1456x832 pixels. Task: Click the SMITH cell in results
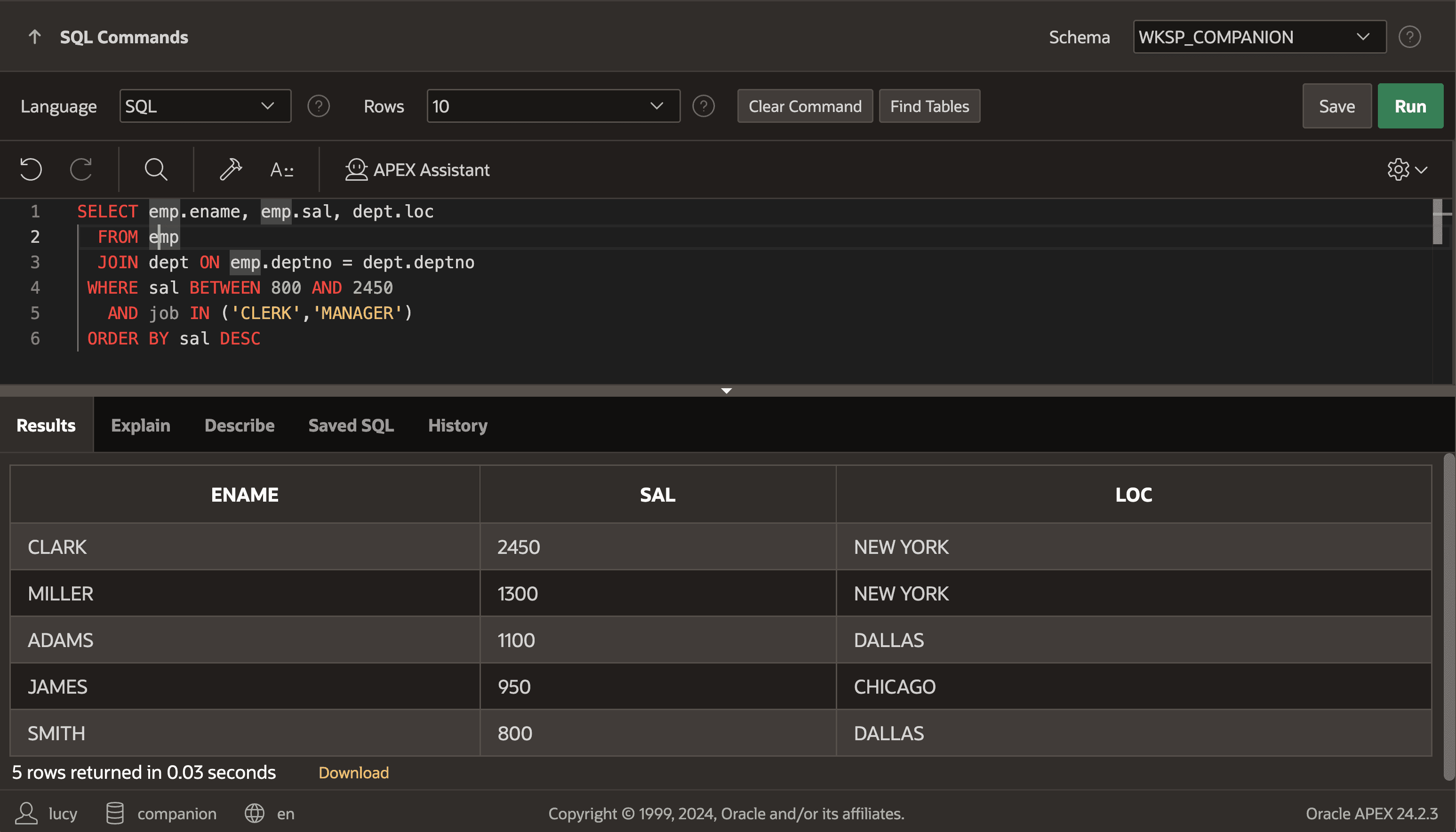point(245,733)
